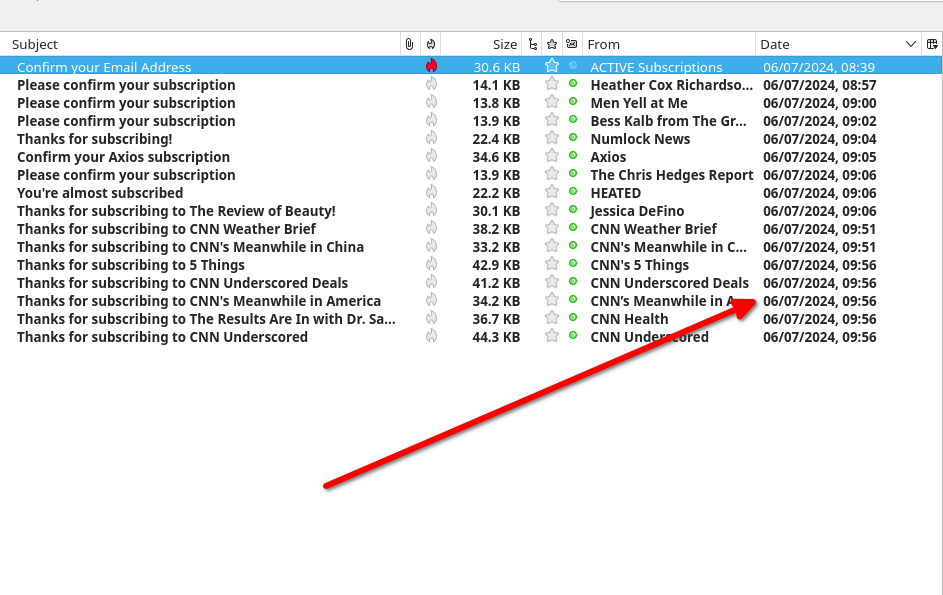Screen dimensions: 943x595
Task: Toggle sort order with the Date column arrow
Action: click(911, 44)
